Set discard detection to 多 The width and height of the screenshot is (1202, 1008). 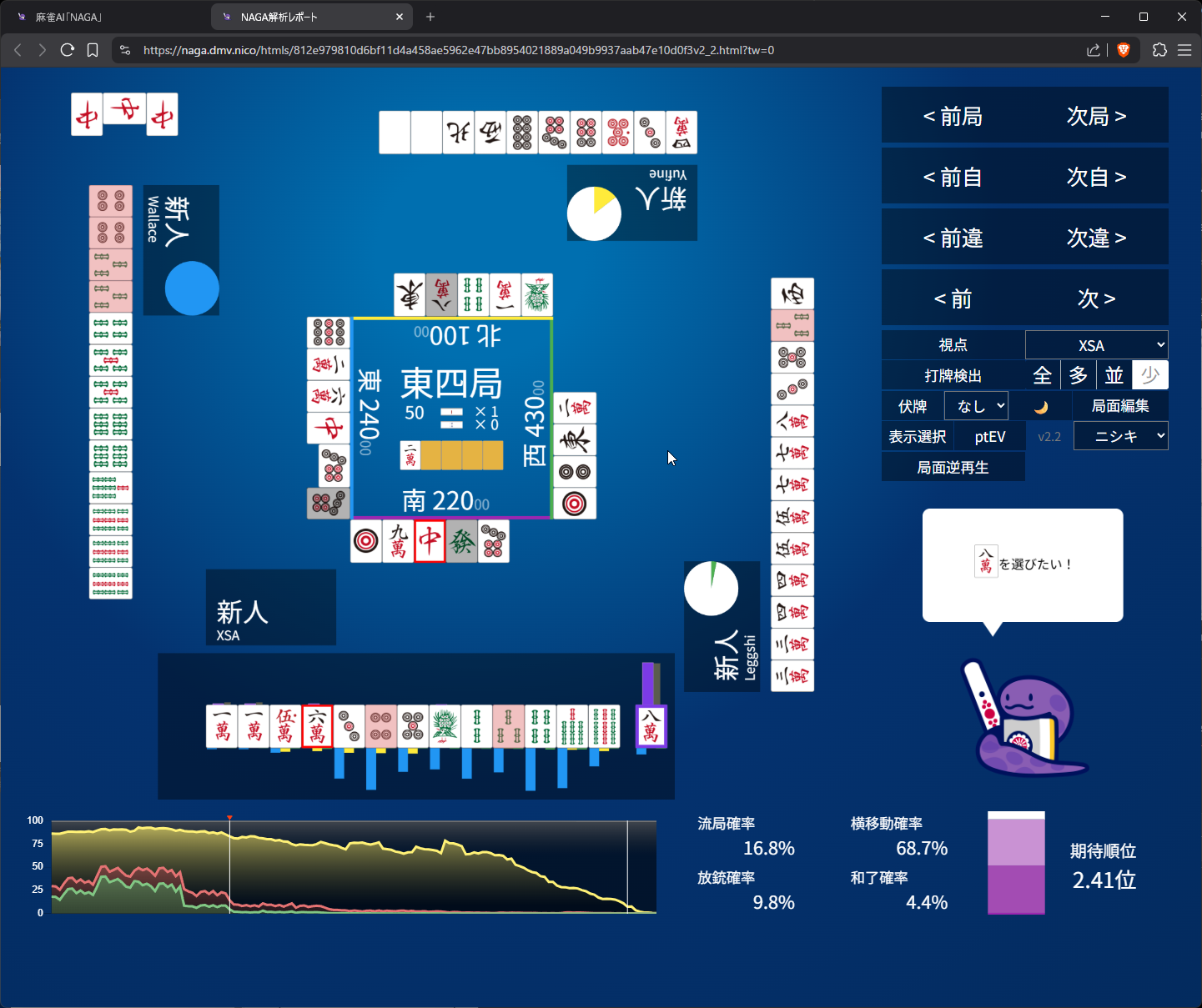click(1078, 376)
